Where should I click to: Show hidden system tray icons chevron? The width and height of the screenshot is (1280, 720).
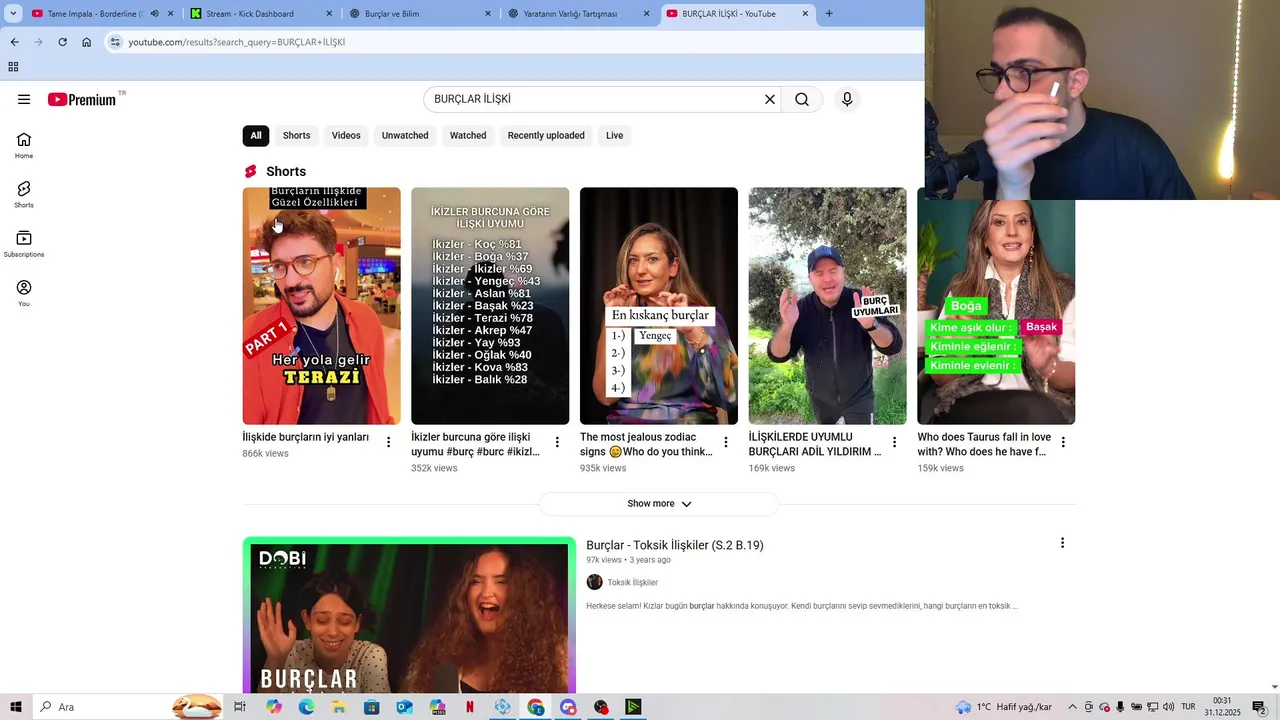click(1072, 707)
